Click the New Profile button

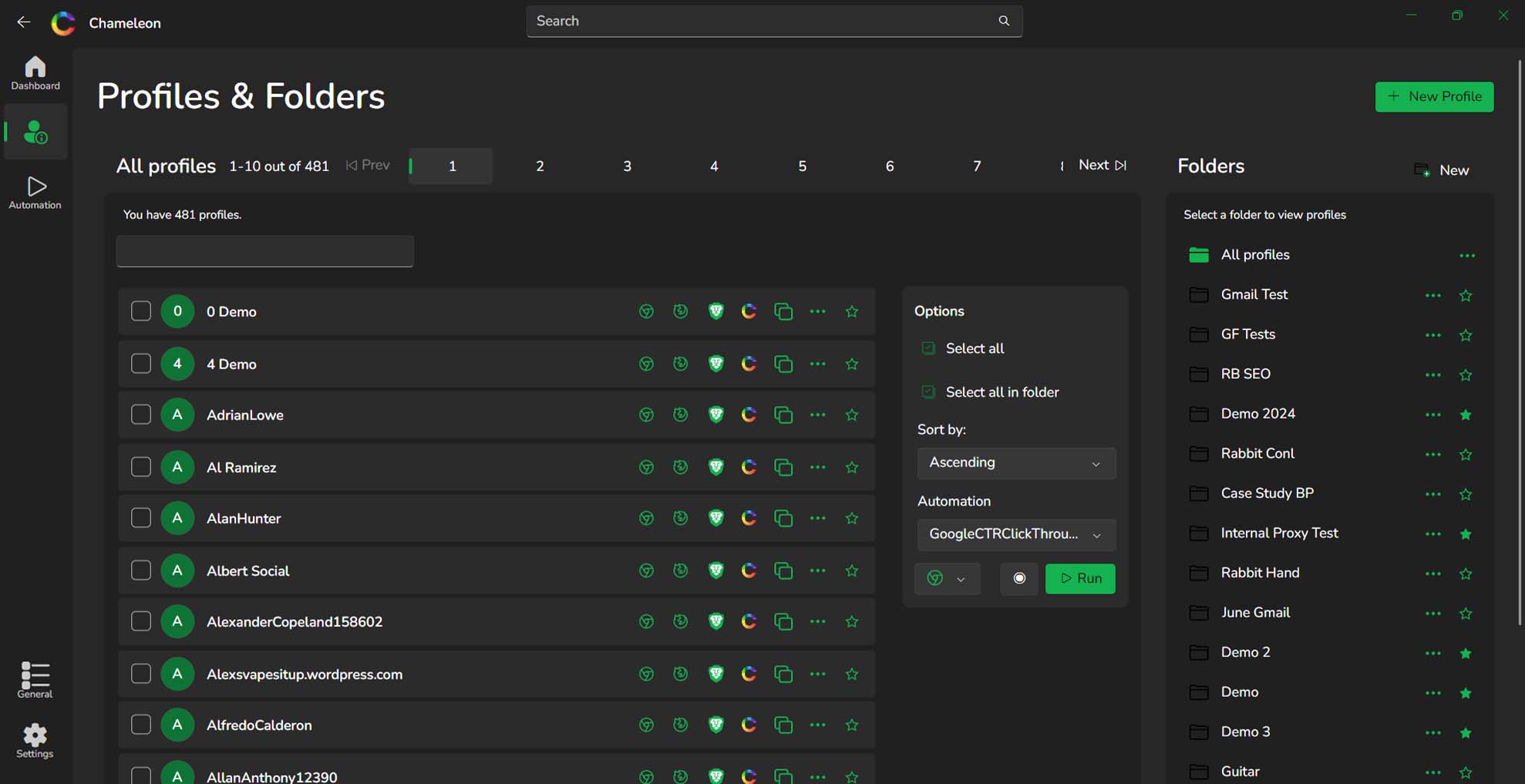tap(1434, 96)
